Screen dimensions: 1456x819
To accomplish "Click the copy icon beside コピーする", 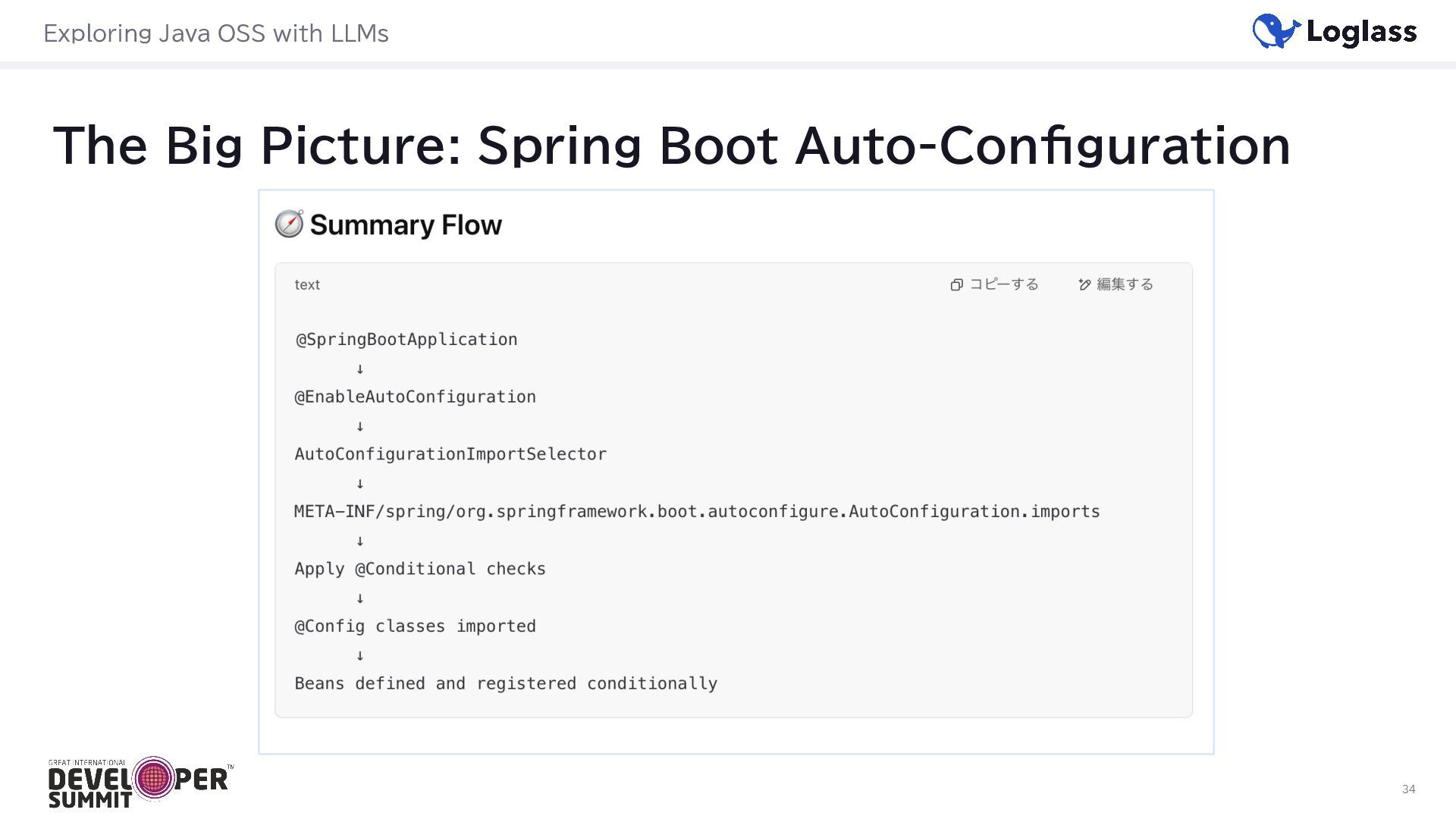I will click(956, 284).
